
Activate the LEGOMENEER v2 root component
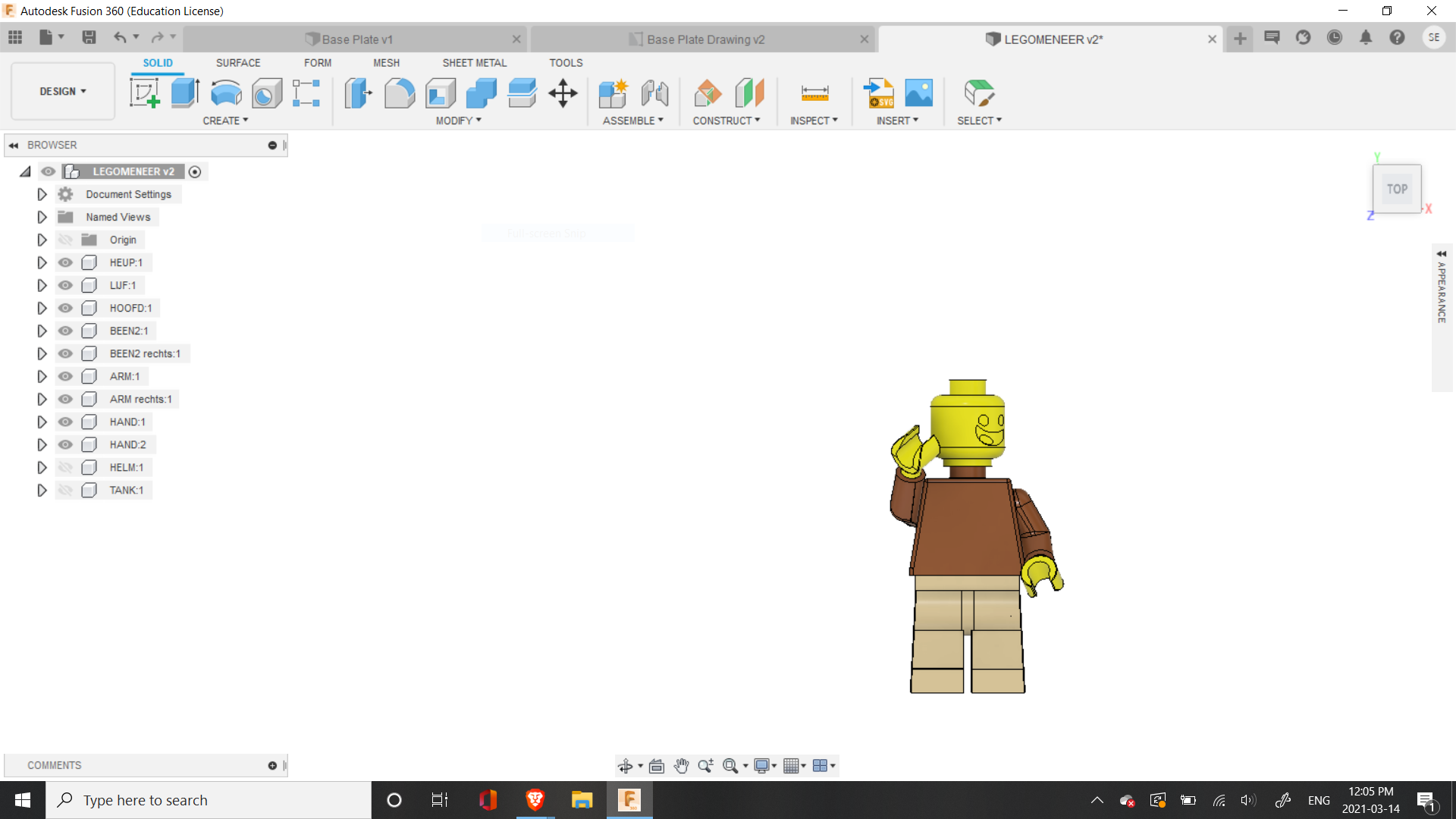(x=195, y=171)
